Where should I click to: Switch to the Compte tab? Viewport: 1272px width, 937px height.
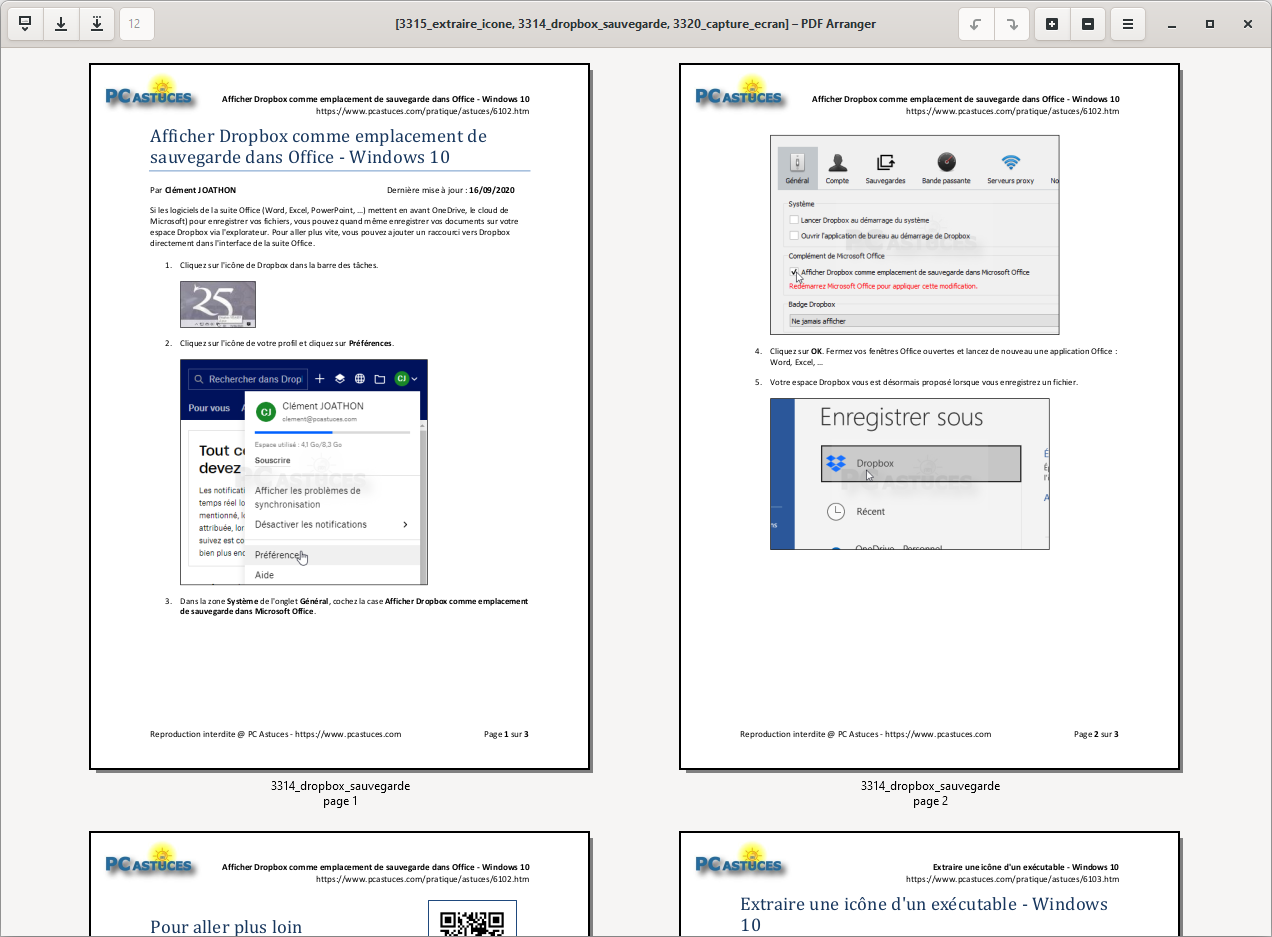click(x=838, y=166)
